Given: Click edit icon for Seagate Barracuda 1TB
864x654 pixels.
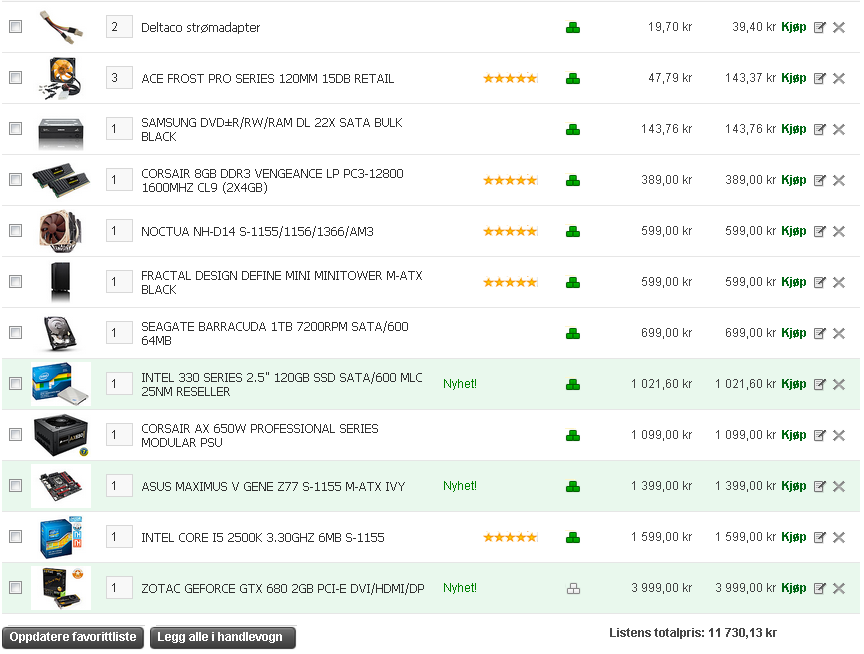Looking at the screenshot, I should [x=819, y=333].
